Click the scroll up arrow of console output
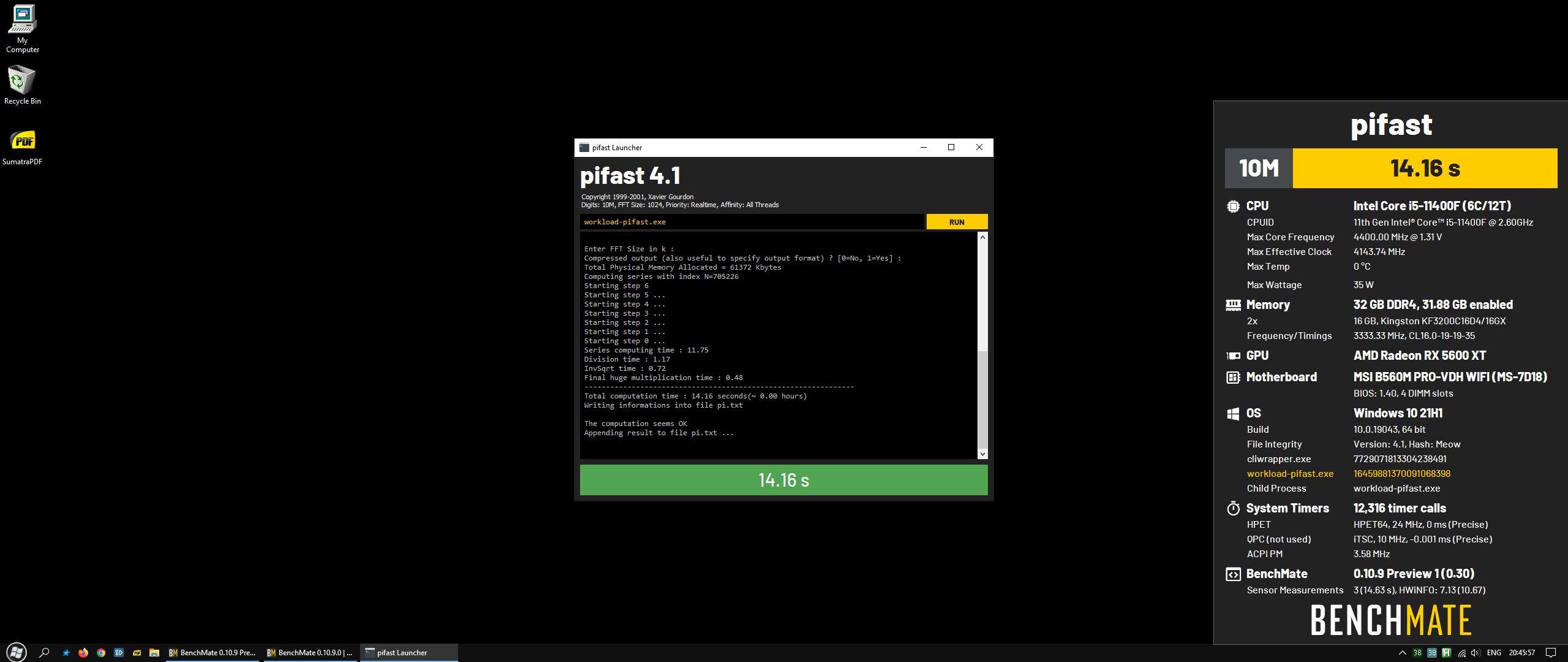 point(982,237)
